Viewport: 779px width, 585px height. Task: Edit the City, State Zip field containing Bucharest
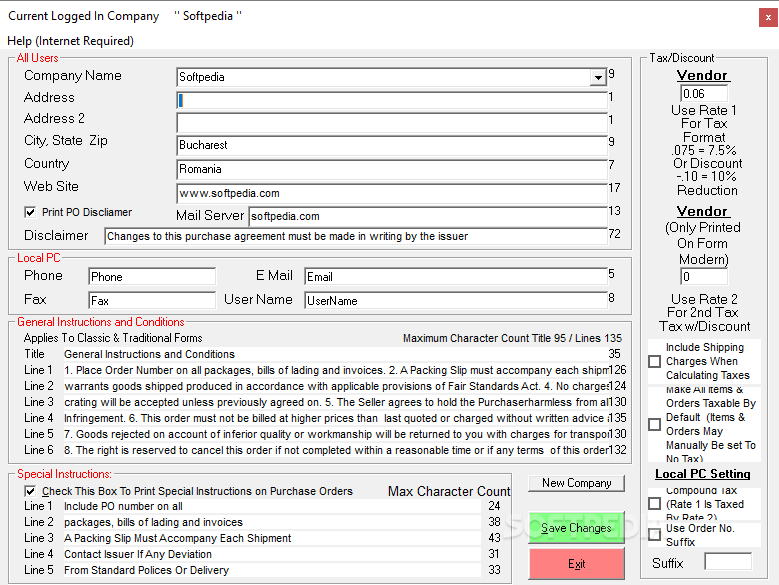[392, 146]
